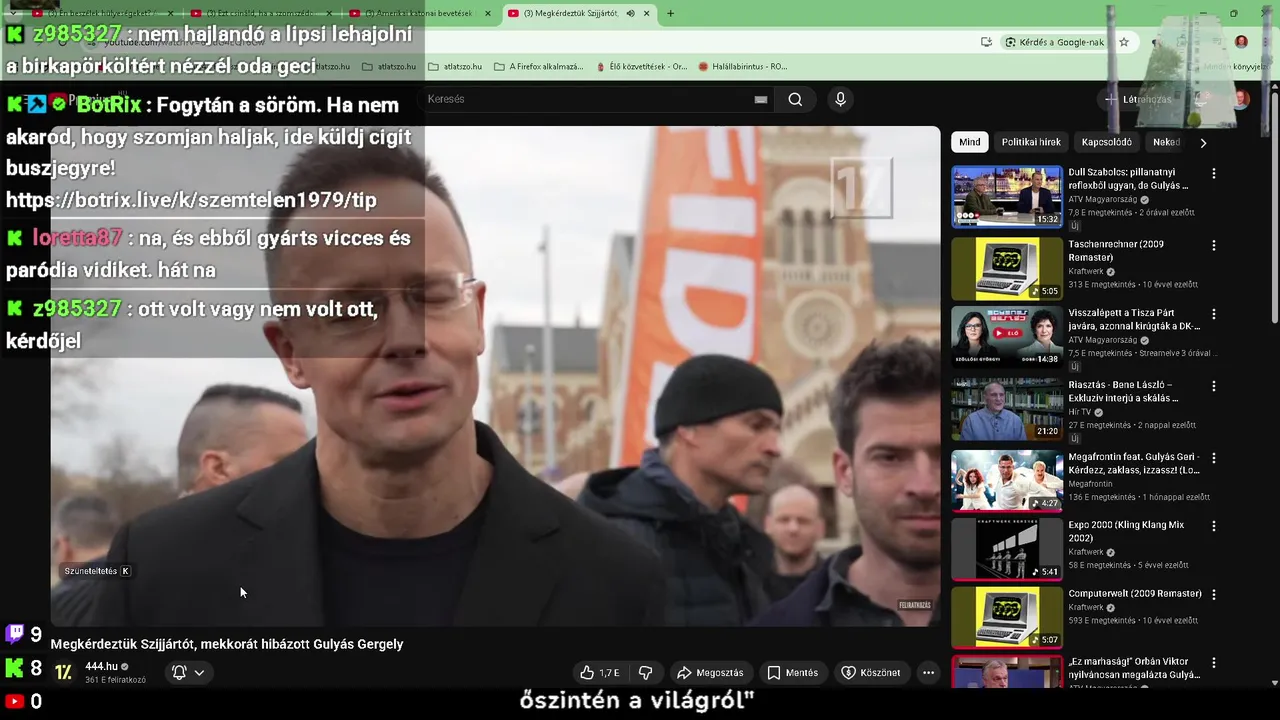
Task: Open options menu for Expo 2000 video
Action: [1214, 526]
